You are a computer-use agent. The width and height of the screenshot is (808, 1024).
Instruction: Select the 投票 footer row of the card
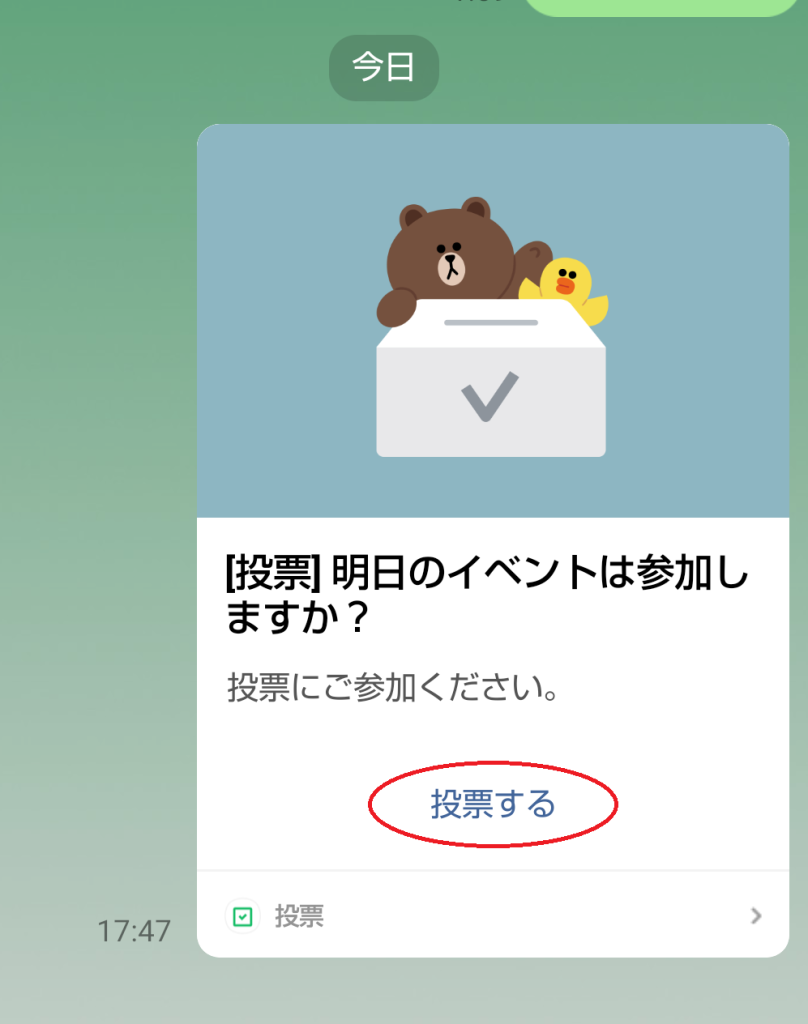pyautogui.click(x=493, y=916)
